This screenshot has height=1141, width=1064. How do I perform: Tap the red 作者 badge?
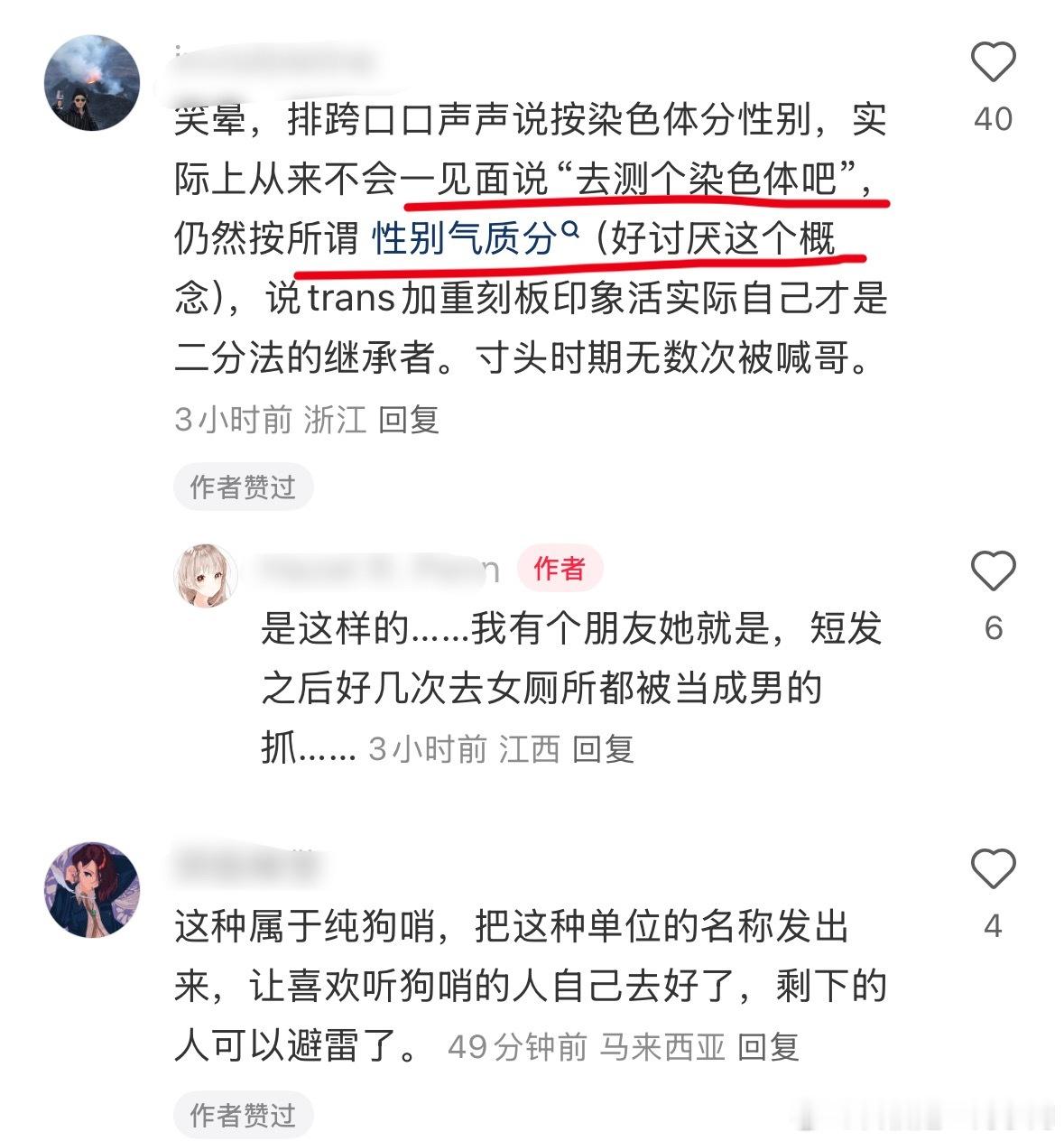[x=560, y=569]
